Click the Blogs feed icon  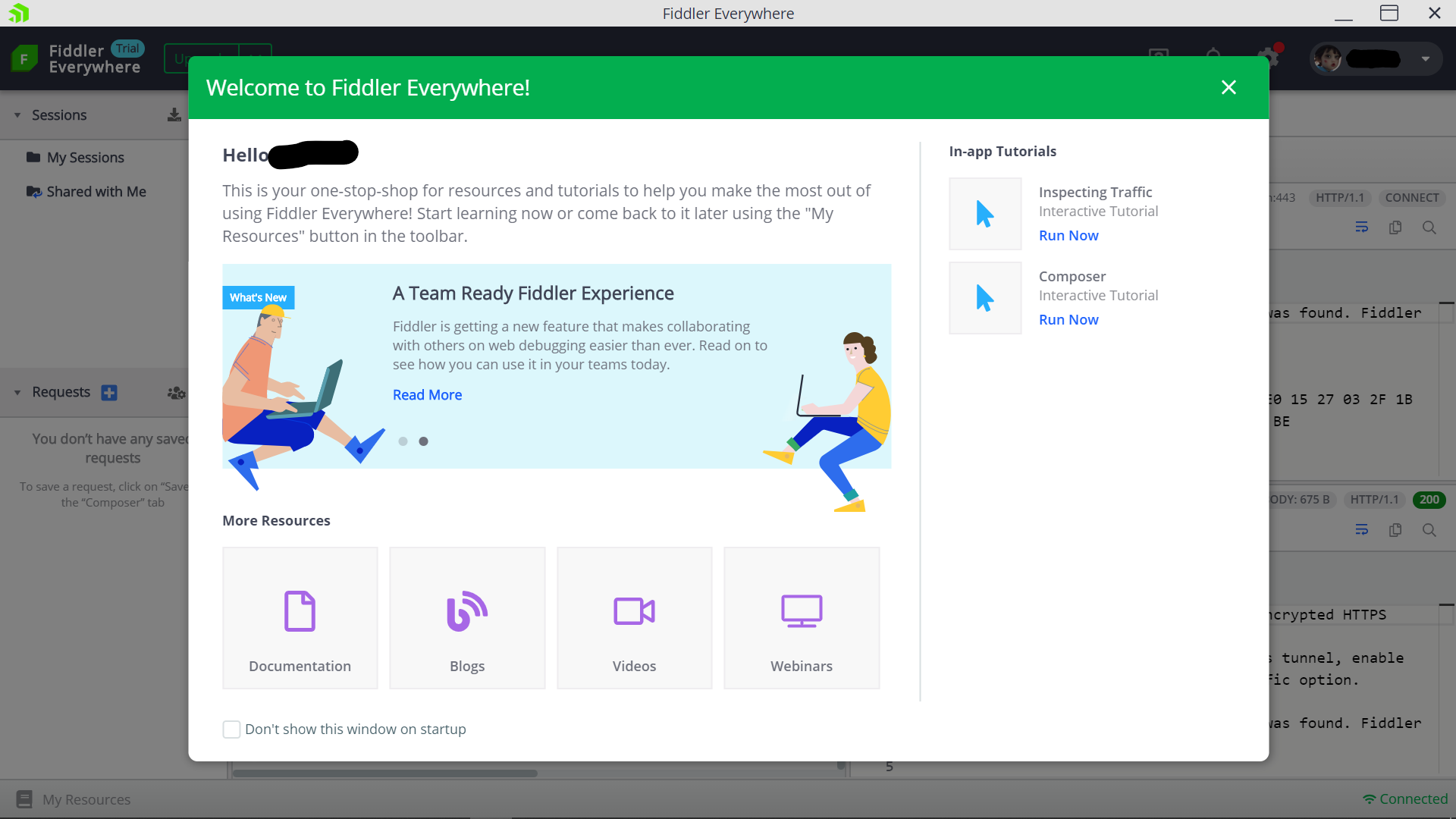[467, 610]
